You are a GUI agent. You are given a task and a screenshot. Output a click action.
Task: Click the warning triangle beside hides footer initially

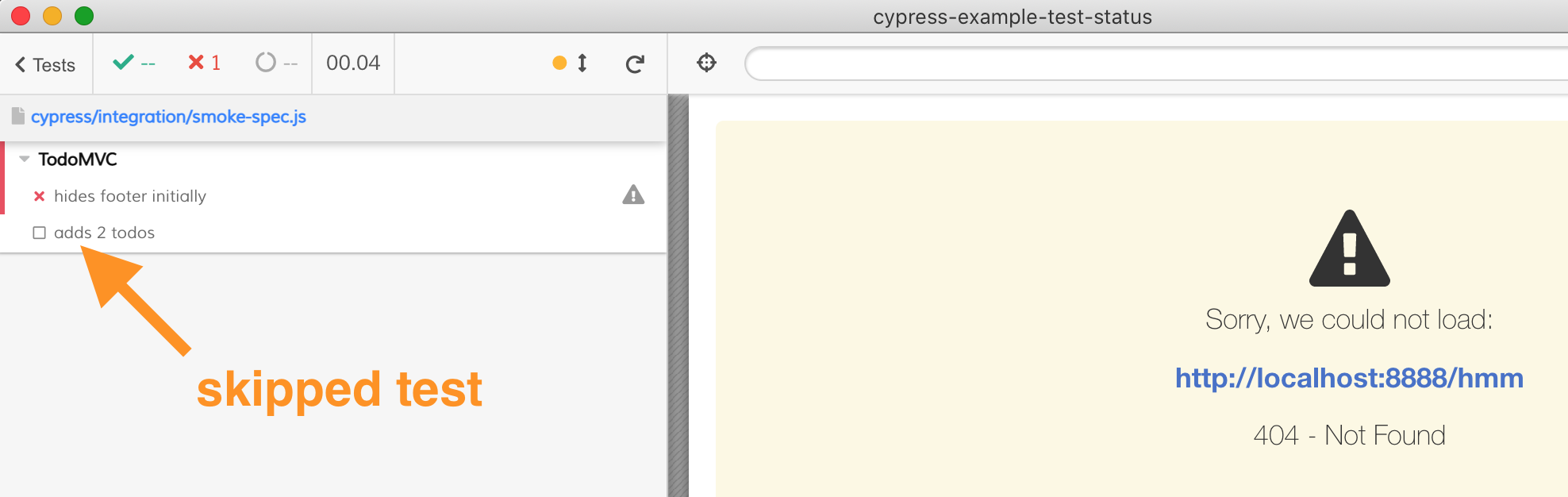pyautogui.click(x=633, y=195)
